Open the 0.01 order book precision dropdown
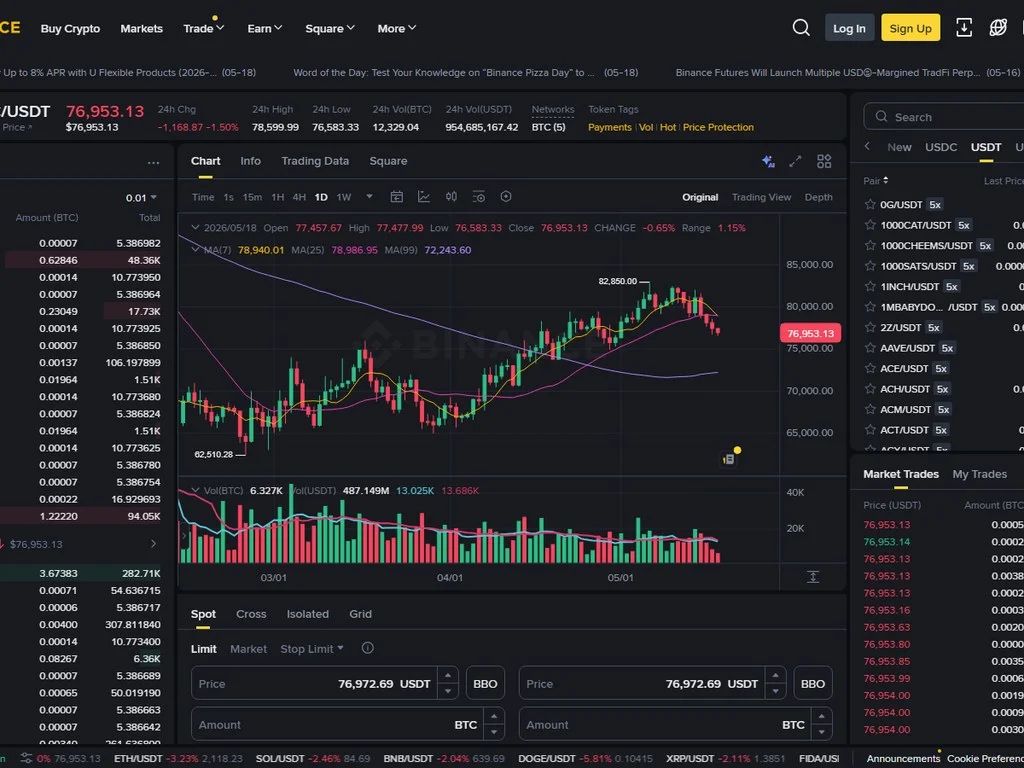This screenshot has width=1024, height=768. point(141,197)
